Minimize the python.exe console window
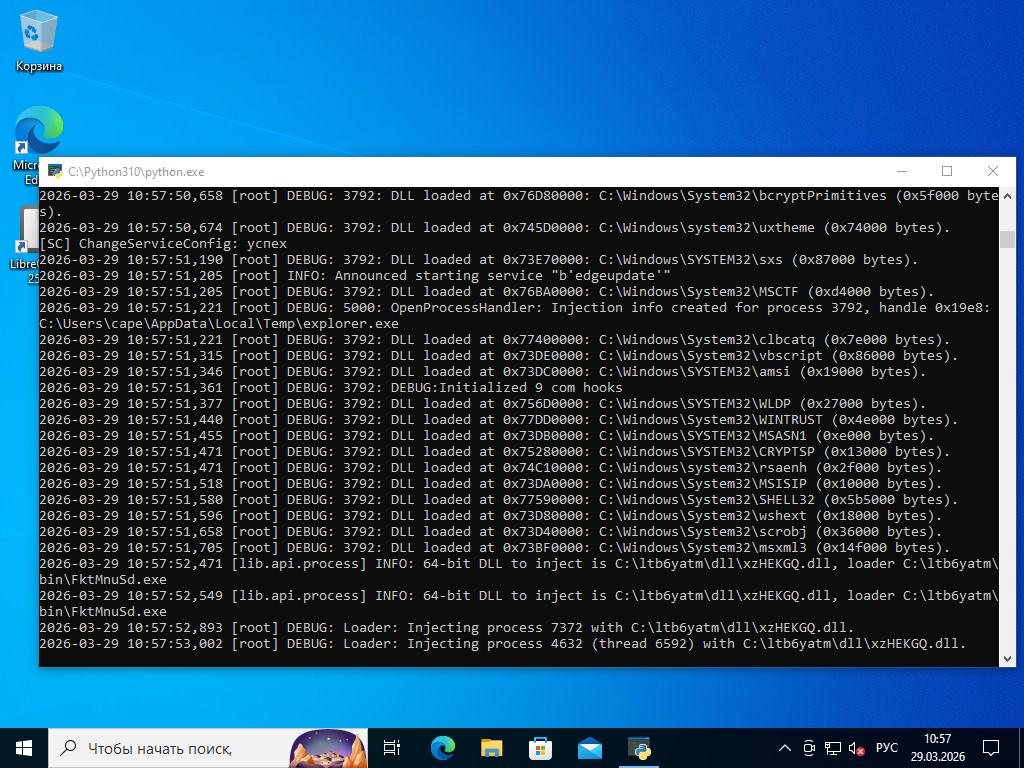This screenshot has height=768, width=1024. point(901,171)
